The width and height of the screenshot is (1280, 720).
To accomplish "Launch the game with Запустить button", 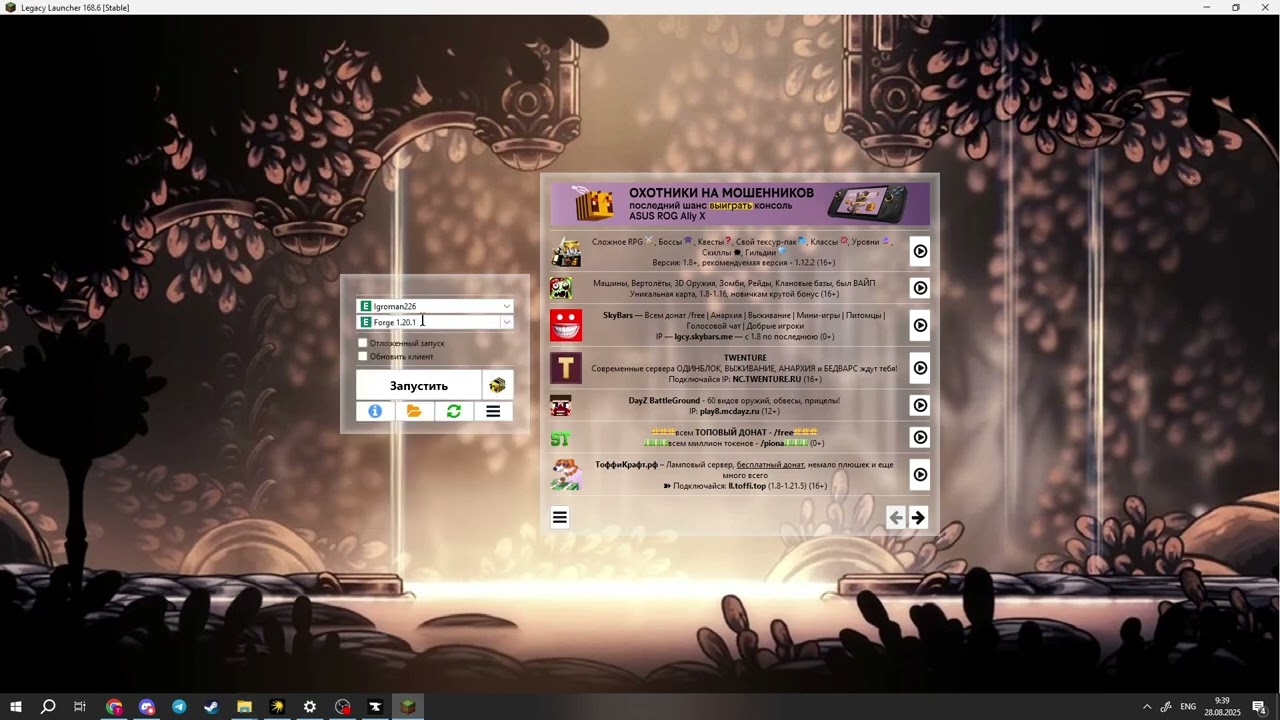I will 419,385.
